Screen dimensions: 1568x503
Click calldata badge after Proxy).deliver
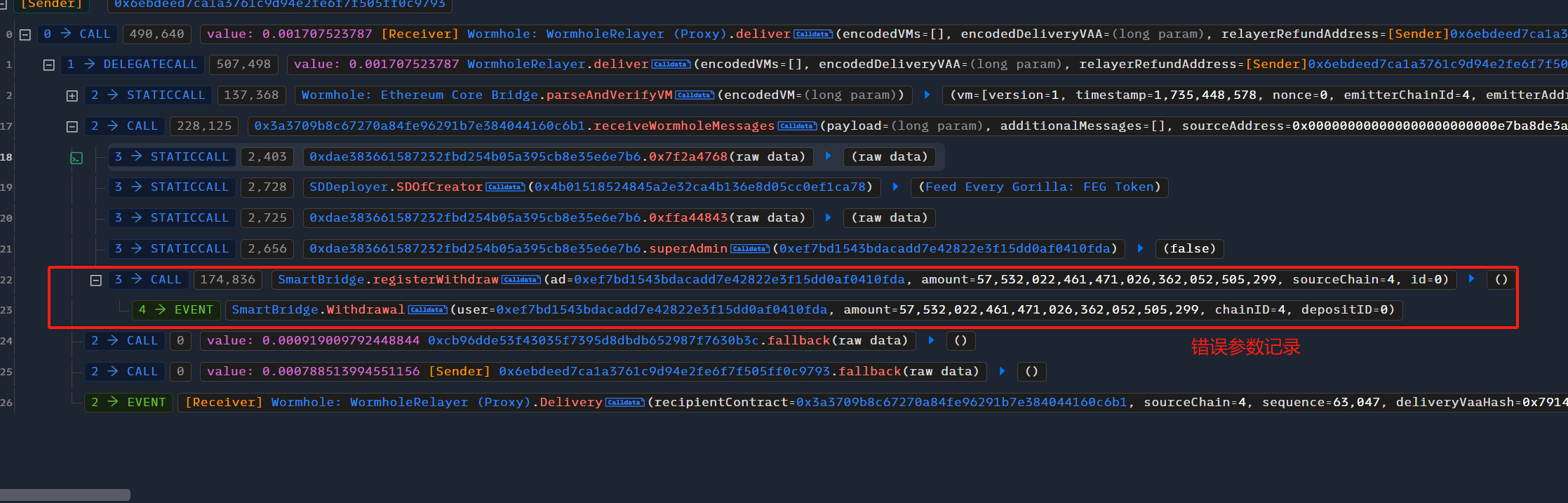coord(813,34)
